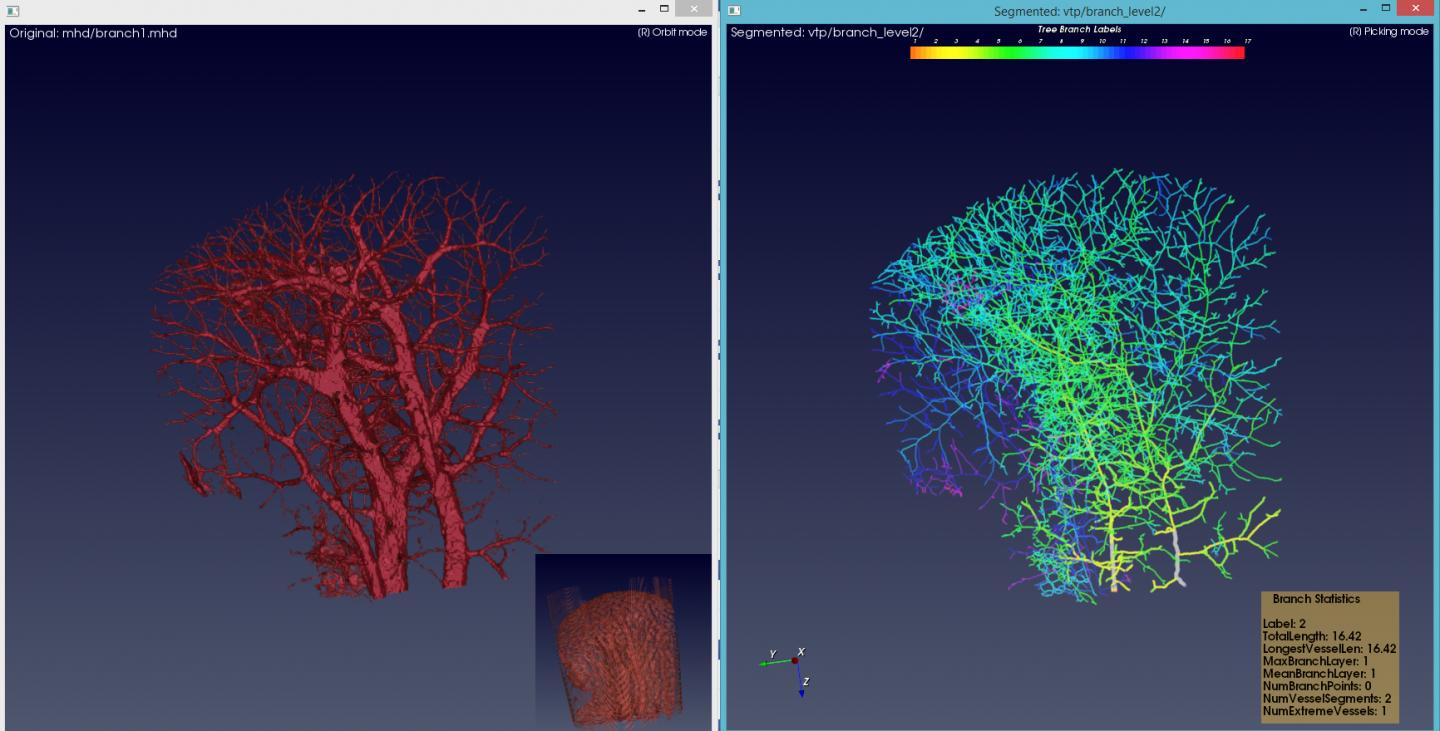Click the Segmented window title bar text
Viewport: 1440px width, 731px height.
[1079, 11]
